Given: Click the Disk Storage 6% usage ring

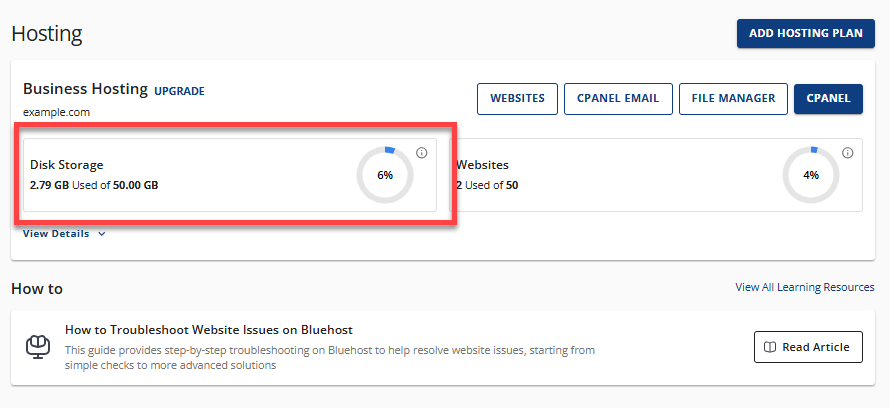Looking at the screenshot, I should tap(385, 175).
